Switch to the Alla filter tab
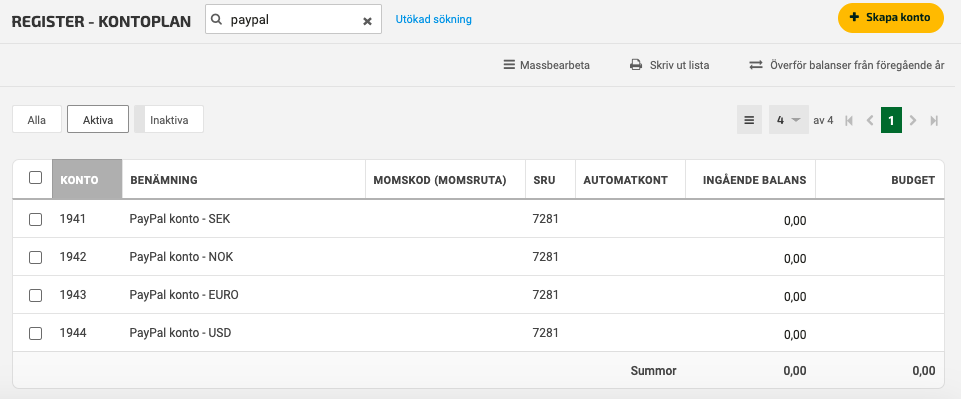Screen dimensions: 961x399 (37, 120)
